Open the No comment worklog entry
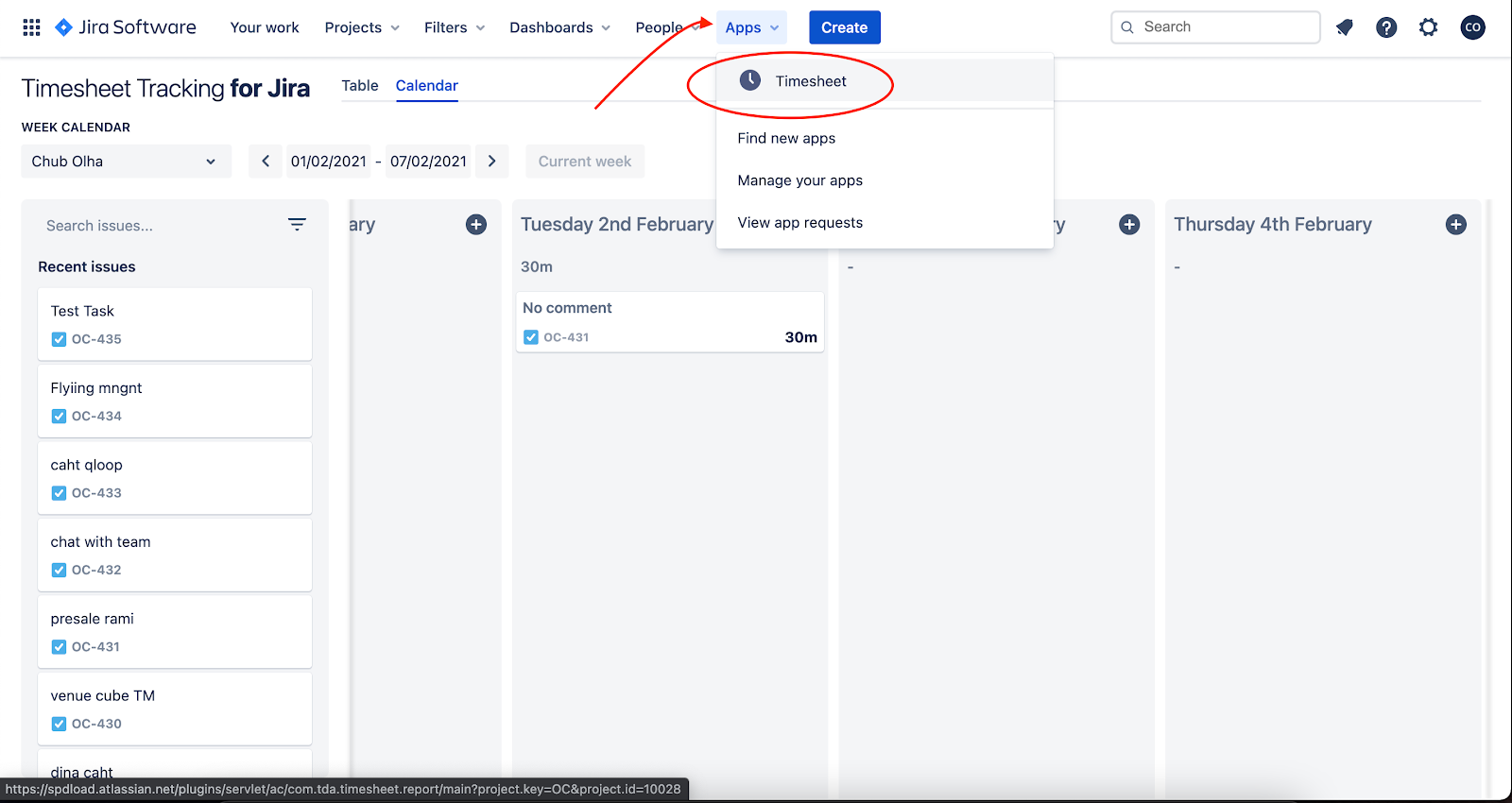Screen dimensions: 1512x803 coord(670,322)
